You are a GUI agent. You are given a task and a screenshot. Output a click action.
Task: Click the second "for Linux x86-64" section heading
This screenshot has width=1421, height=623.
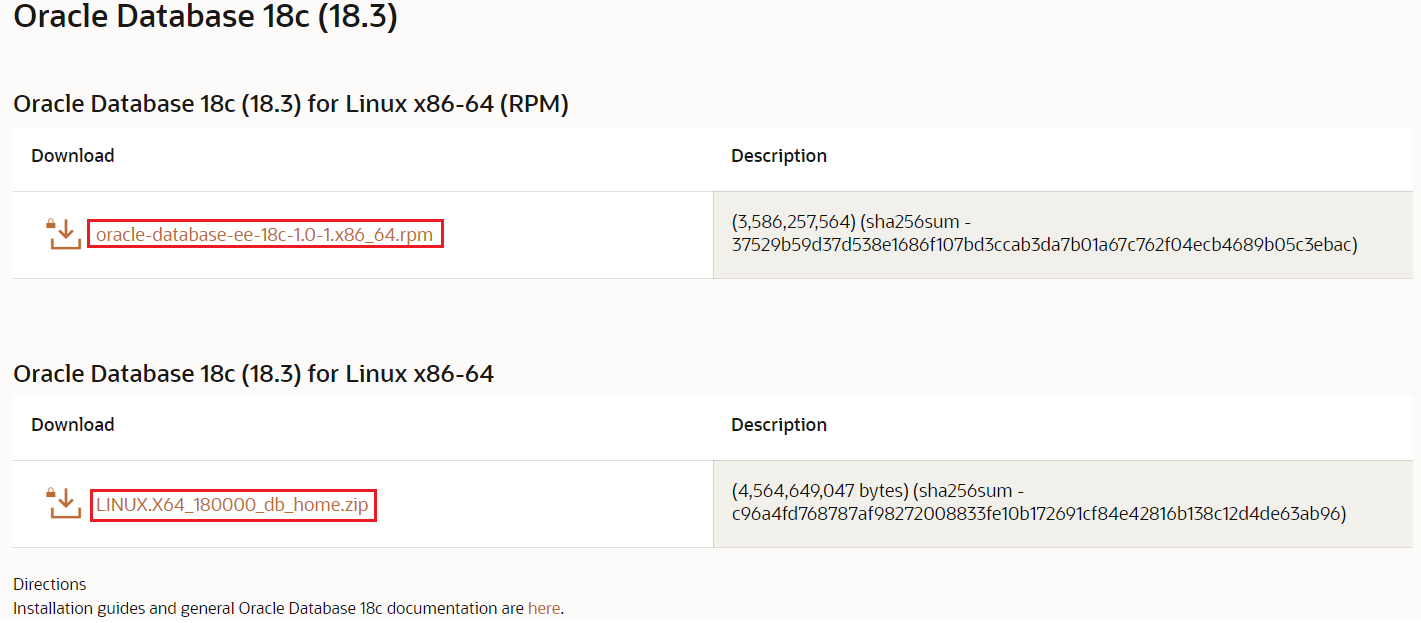click(254, 374)
